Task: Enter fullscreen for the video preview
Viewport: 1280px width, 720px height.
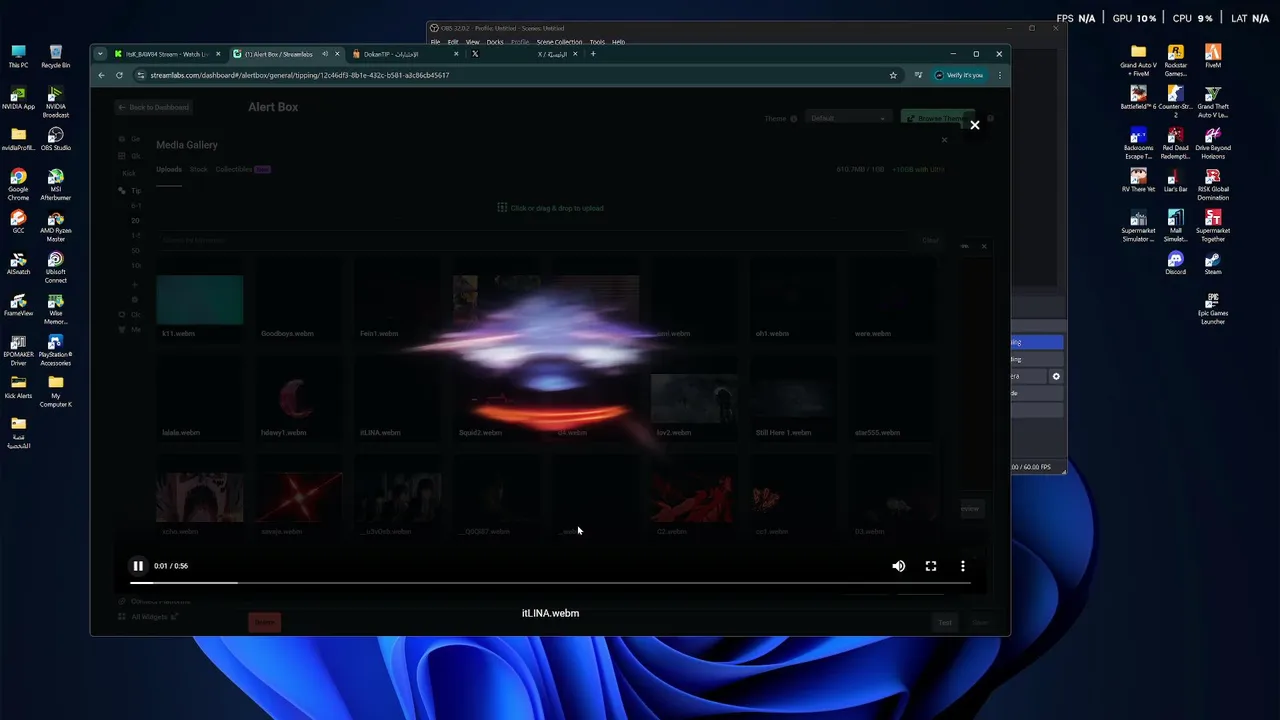Action: pyautogui.click(x=931, y=566)
